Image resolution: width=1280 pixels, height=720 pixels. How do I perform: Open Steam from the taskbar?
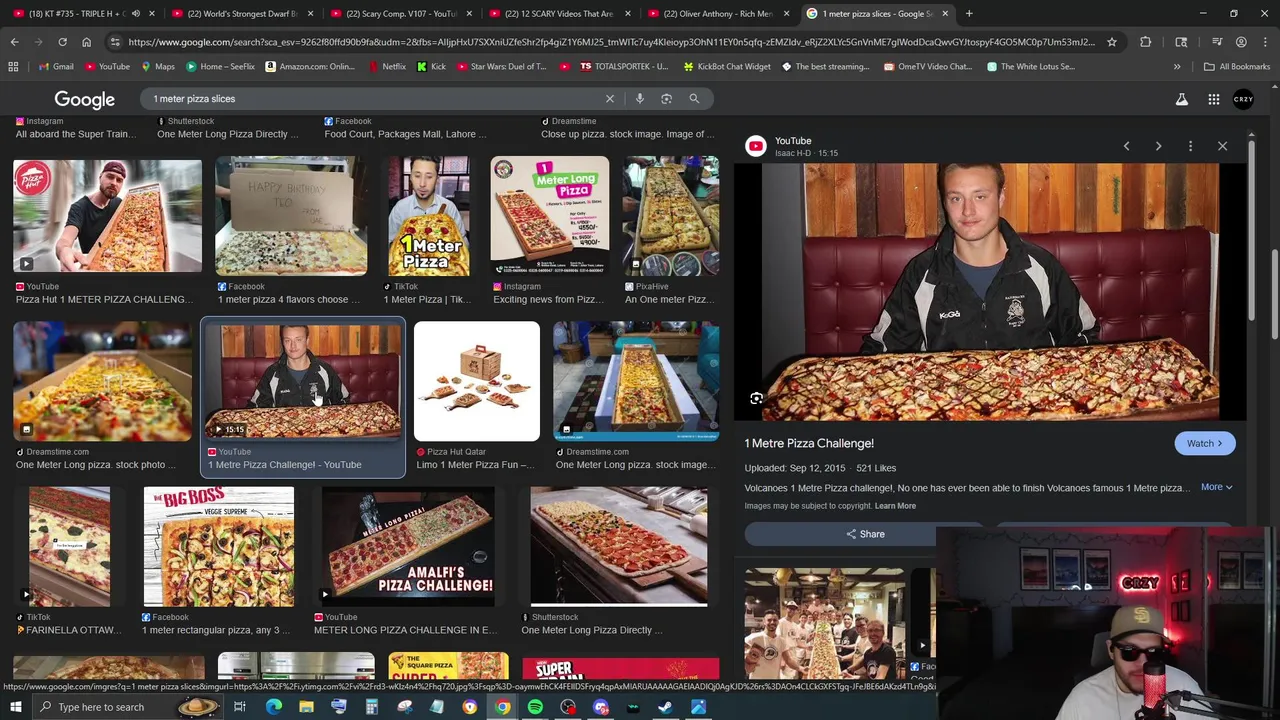(665, 707)
